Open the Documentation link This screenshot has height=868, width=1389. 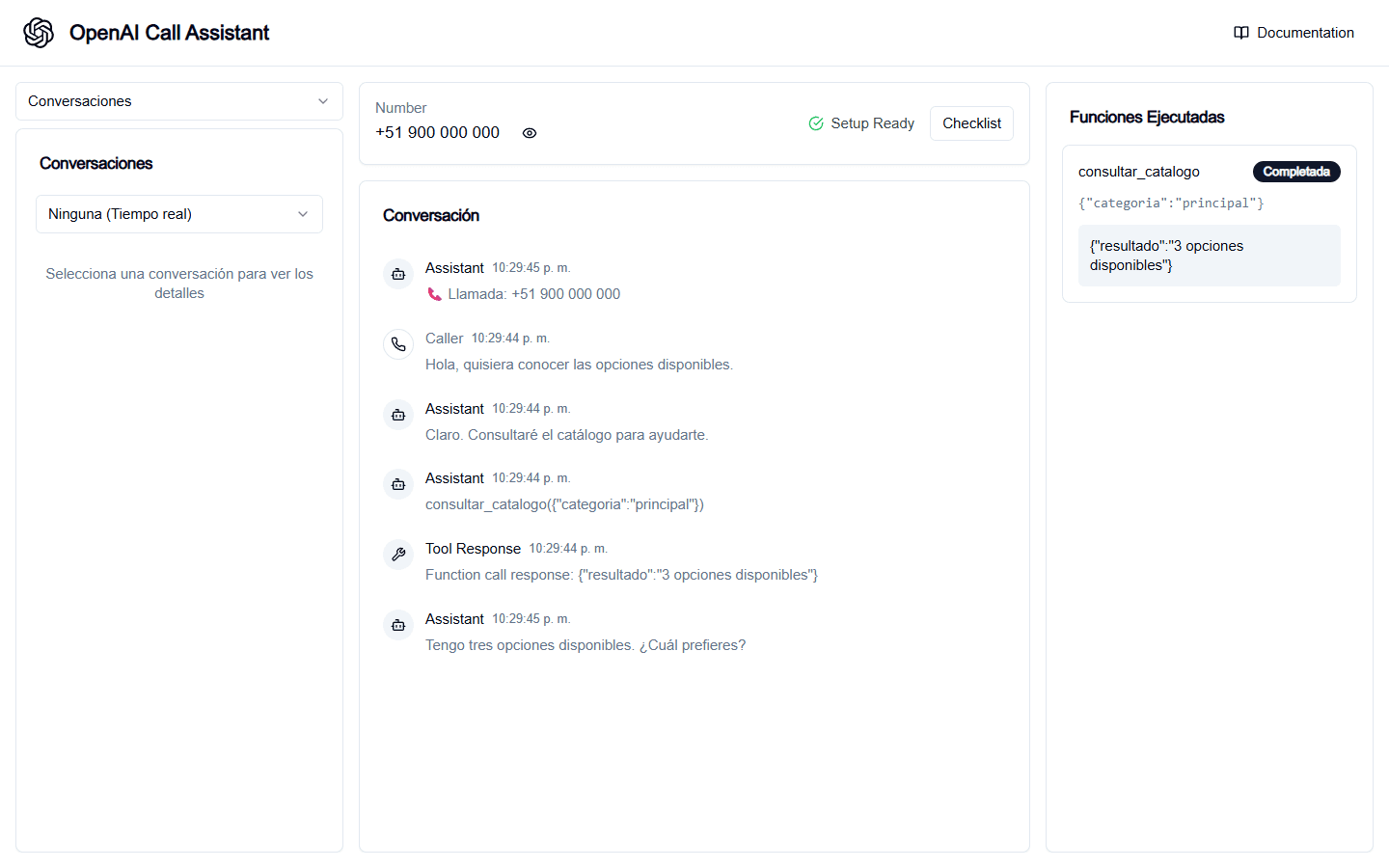click(1294, 33)
